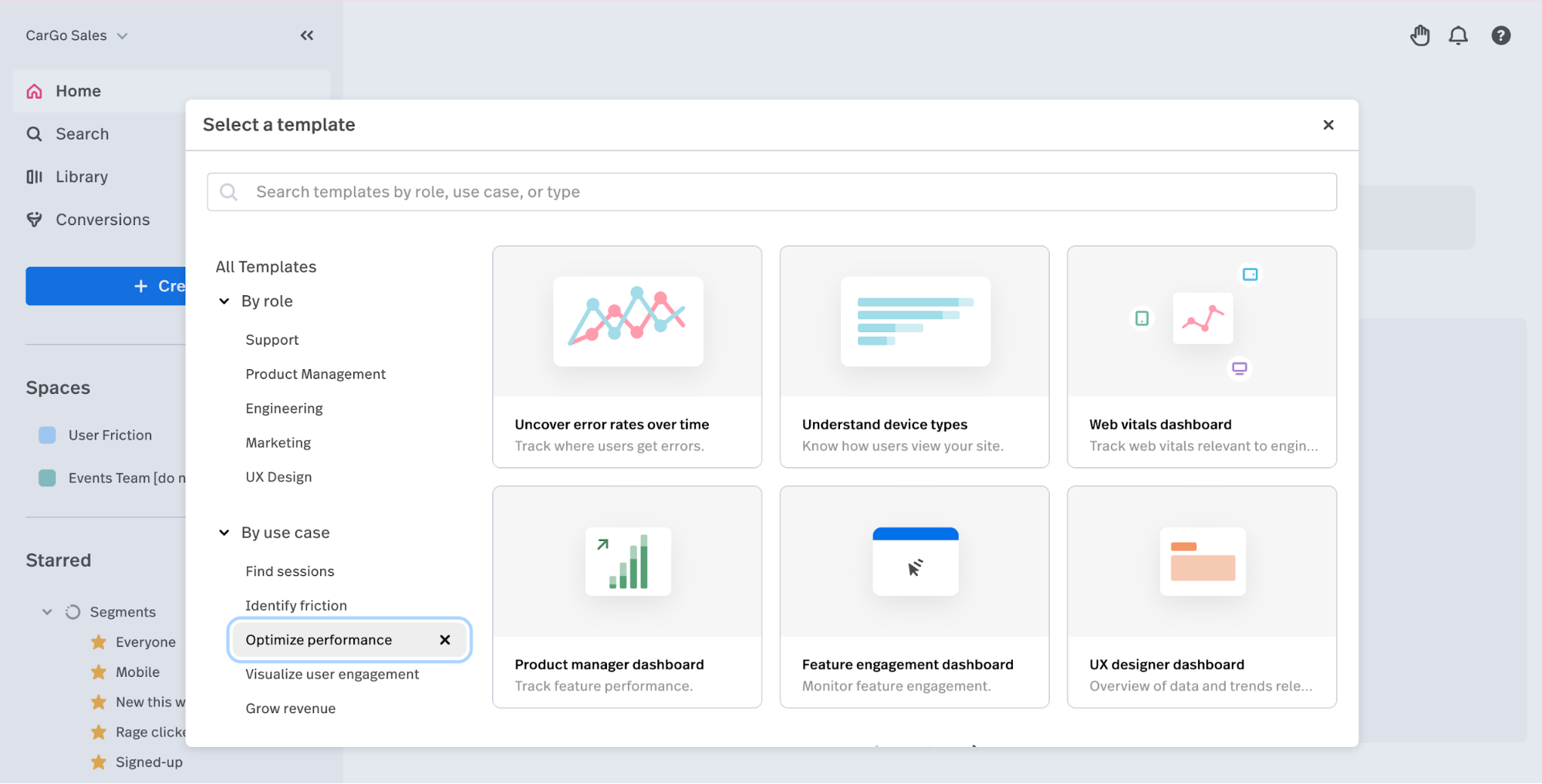Open the User Friction space

click(110, 436)
